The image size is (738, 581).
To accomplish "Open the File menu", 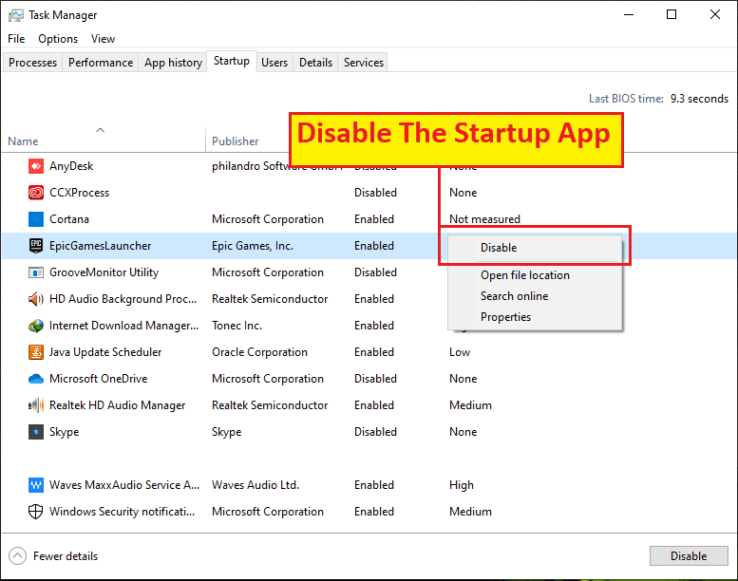I will coord(16,39).
